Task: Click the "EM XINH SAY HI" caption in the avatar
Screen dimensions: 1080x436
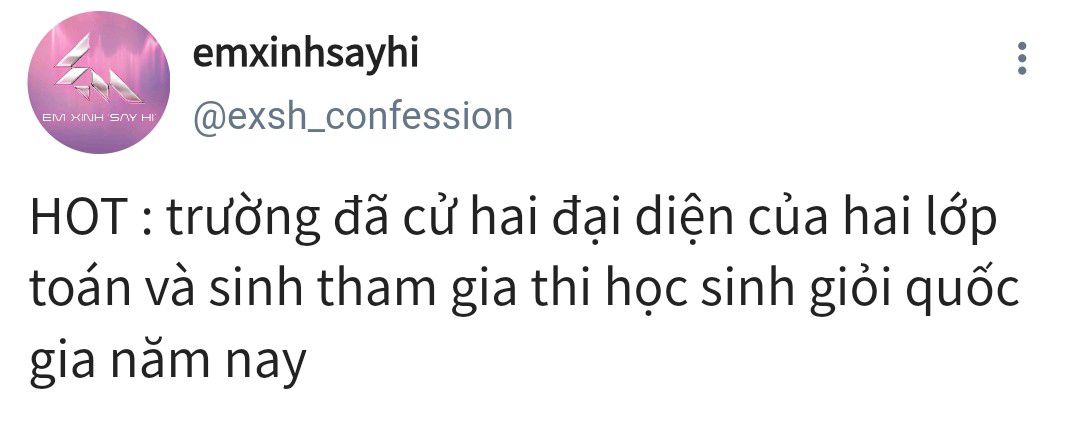Action: click(98, 118)
